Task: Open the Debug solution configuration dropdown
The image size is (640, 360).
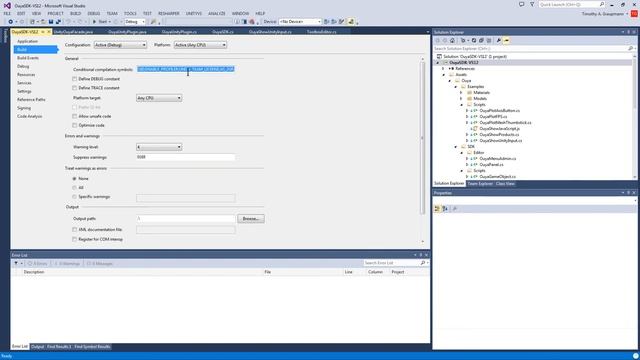Action: (135, 22)
